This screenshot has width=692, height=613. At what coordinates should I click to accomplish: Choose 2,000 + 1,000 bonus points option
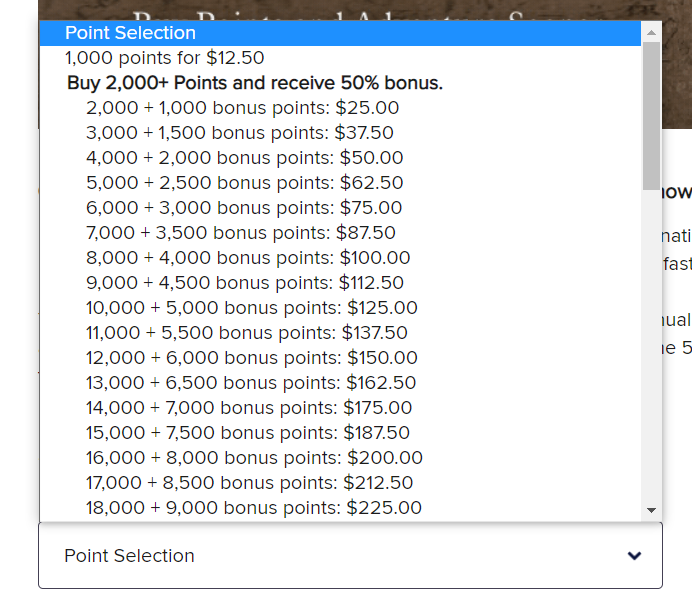pyautogui.click(x=242, y=108)
